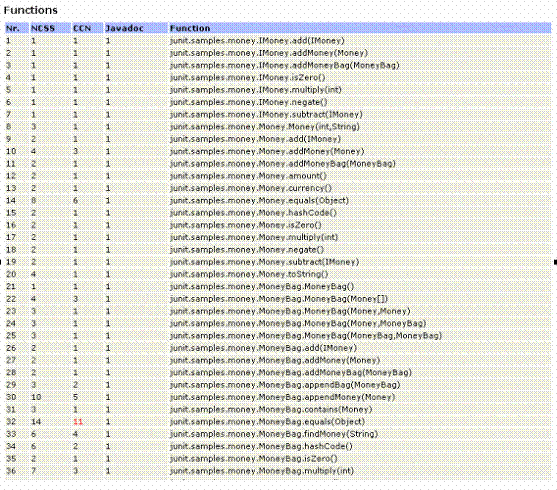Viewport: 557px width, 490px height.
Task: Click the CCN column header
Action: coord(87,28)
